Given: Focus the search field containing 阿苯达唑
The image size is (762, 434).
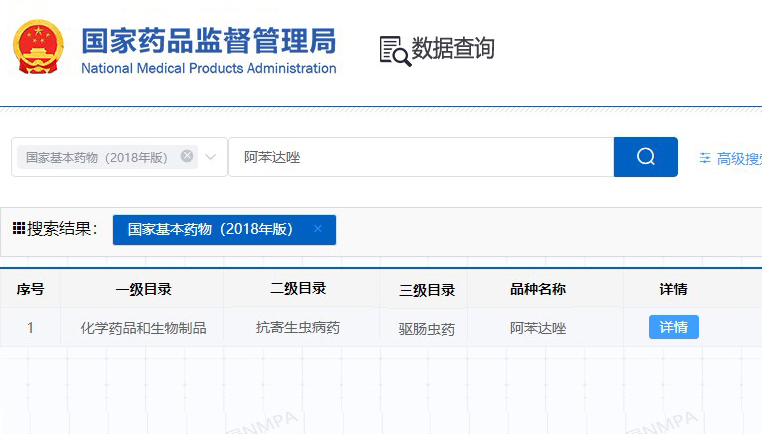Looking at the screenshot, I should click(420, 157).
